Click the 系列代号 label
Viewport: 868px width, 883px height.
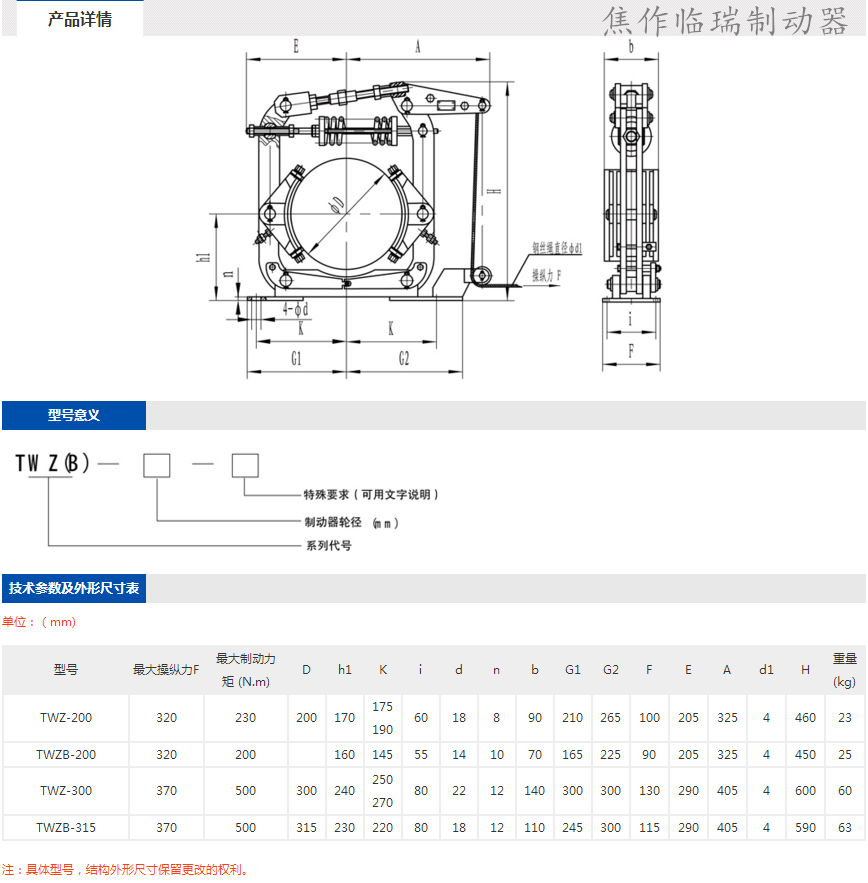point(328,546)
